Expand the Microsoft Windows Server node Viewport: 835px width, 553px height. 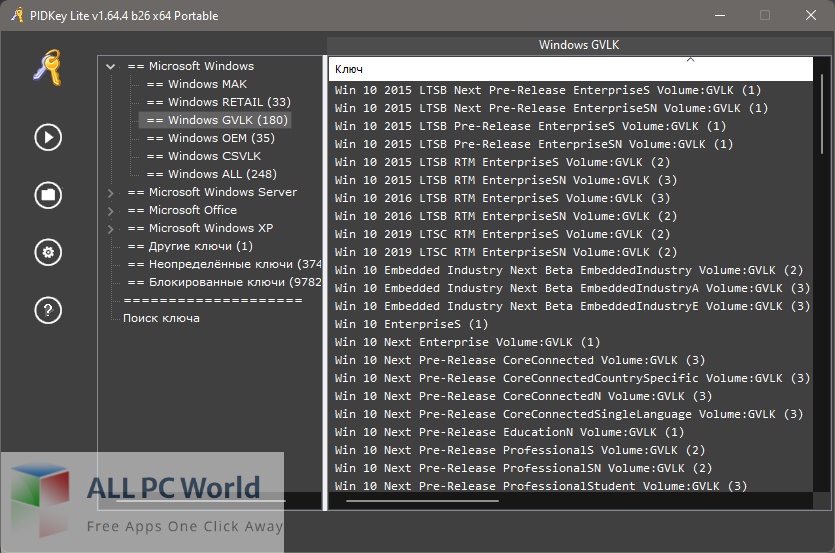(x=110, y=193)
